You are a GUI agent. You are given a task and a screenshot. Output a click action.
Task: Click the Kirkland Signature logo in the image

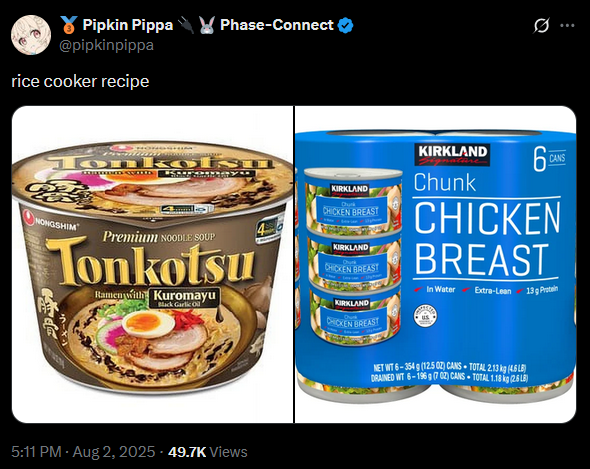[452, 155]
